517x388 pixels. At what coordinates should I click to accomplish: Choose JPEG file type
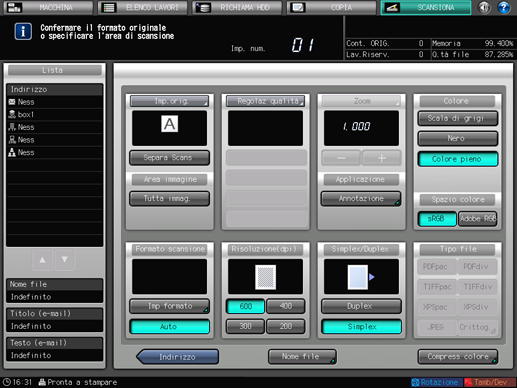click(x=437, y=328)
